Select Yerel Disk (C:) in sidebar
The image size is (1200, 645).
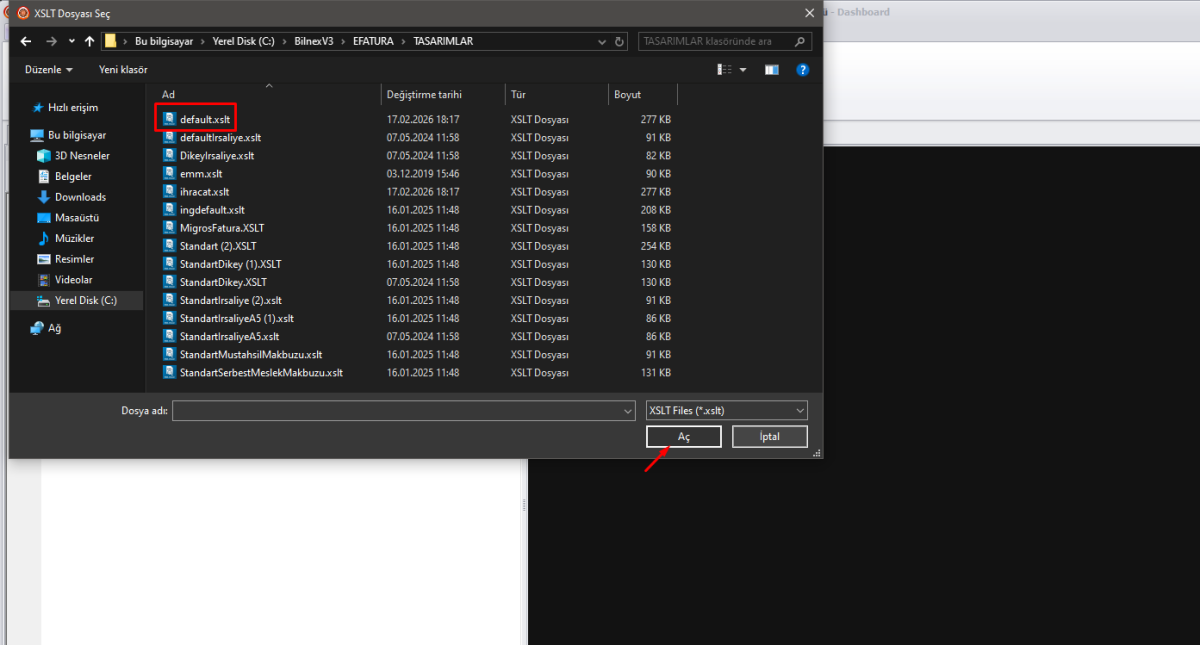click(x=85, y=300)
